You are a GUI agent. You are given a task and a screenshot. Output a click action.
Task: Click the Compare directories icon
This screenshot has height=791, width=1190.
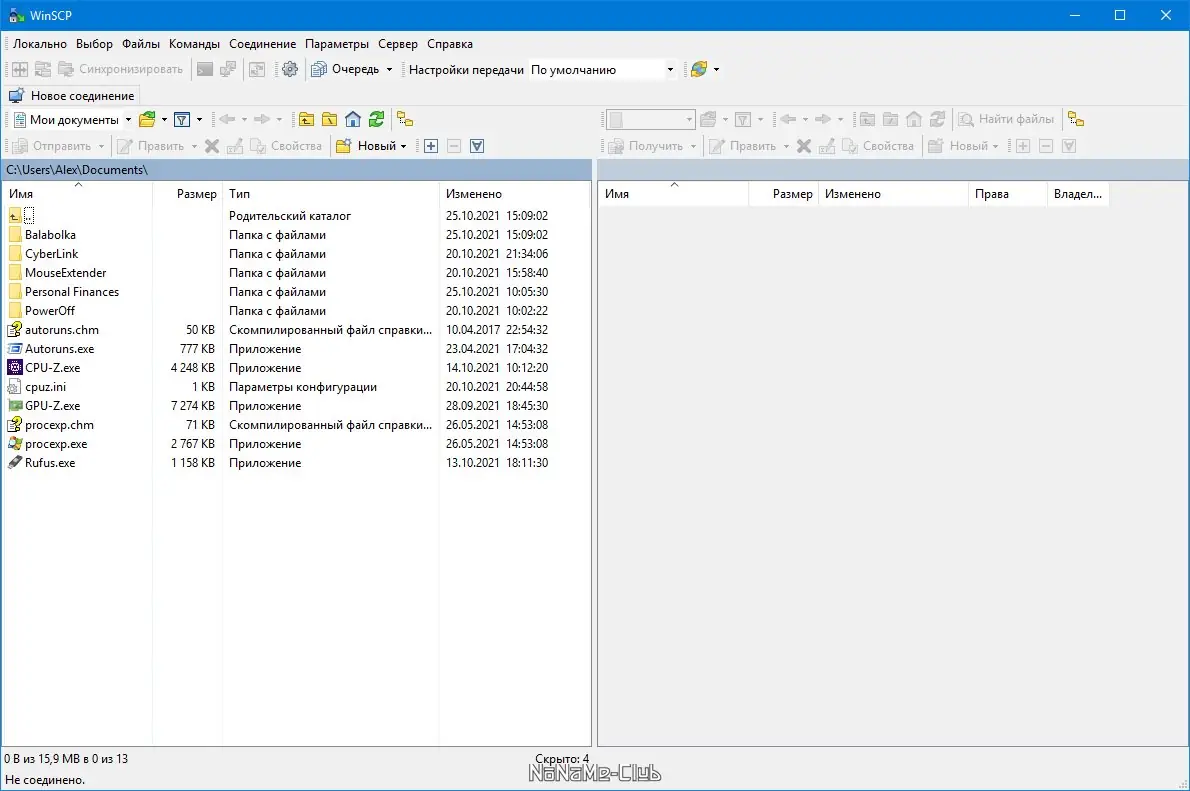pyautogui.click(x=20, y=69)
